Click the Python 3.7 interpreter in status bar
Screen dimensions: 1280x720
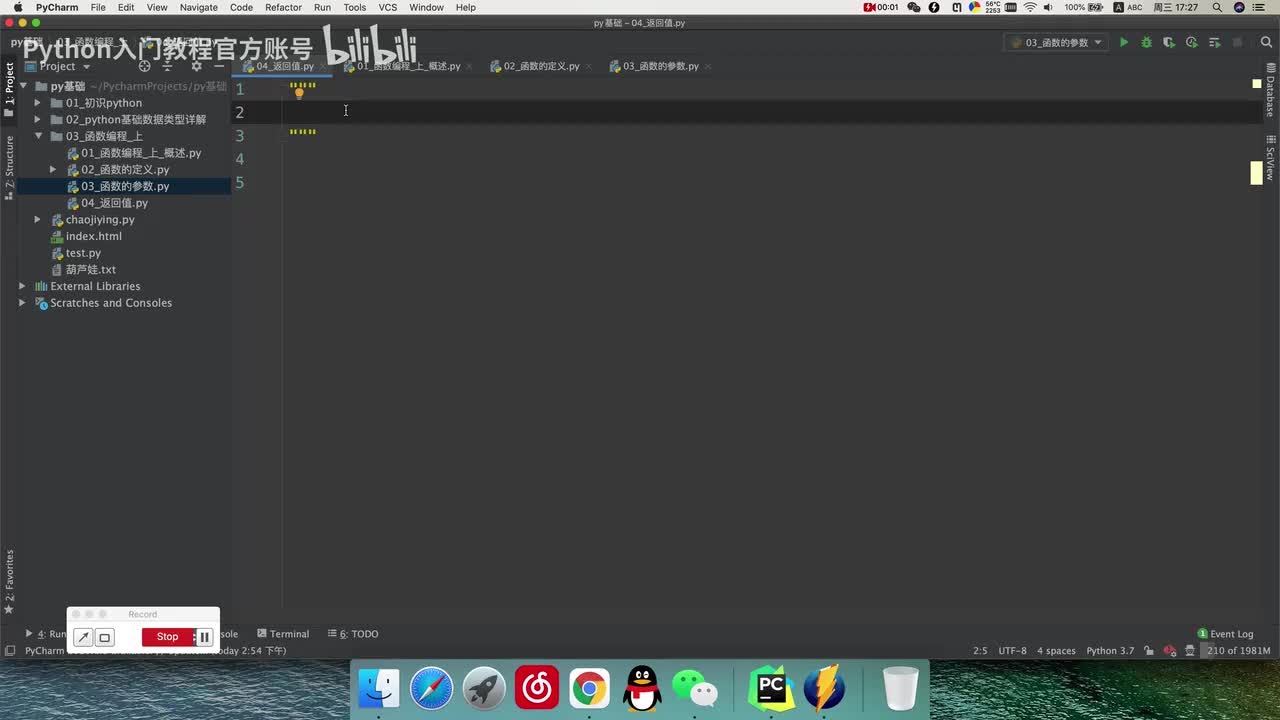[1110, 651]
